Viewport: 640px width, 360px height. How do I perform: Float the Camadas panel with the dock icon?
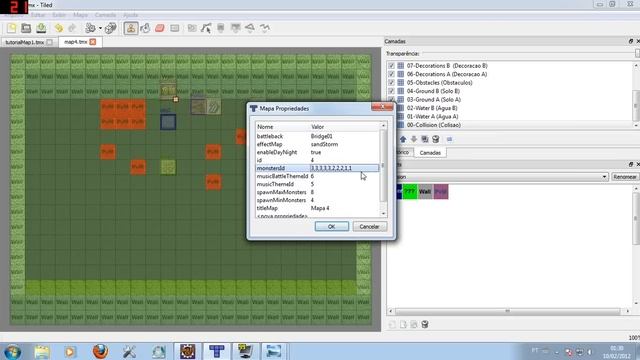pyautogui.click(x=631, y=41)
